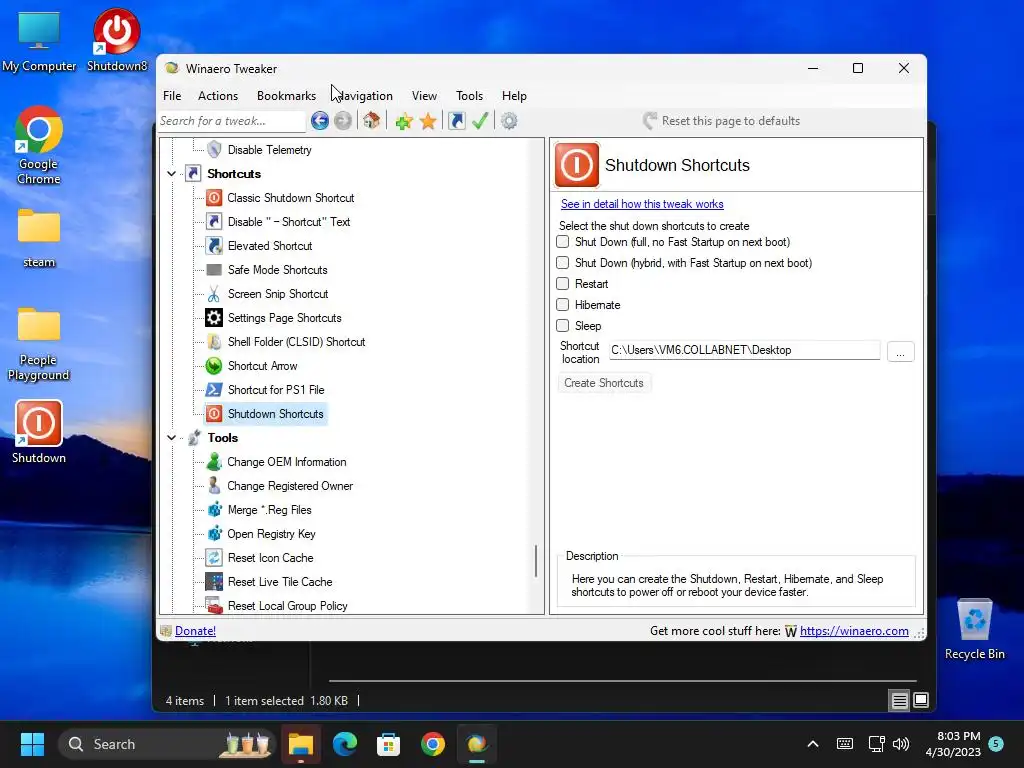Screen dimensions: 1024x768
Task: Open the Bookmarks menu
Action: [286, 96]
